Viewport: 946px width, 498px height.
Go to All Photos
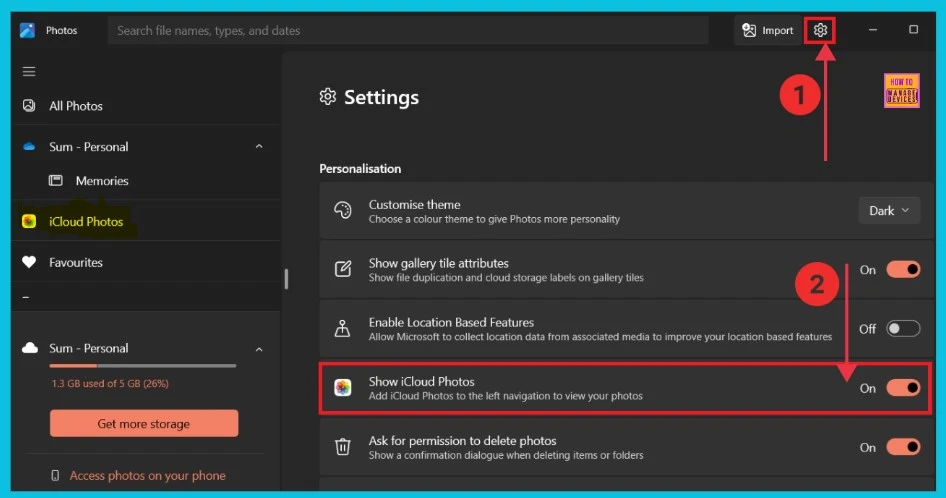pyautogui.click(x=76, y=106)
